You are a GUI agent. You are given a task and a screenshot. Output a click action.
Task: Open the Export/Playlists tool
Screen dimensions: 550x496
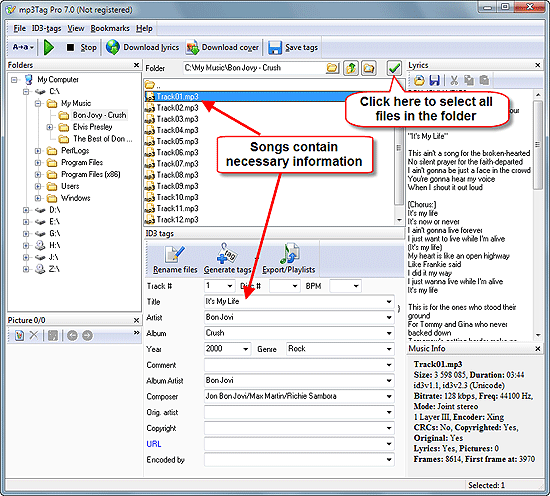[289, 258]
